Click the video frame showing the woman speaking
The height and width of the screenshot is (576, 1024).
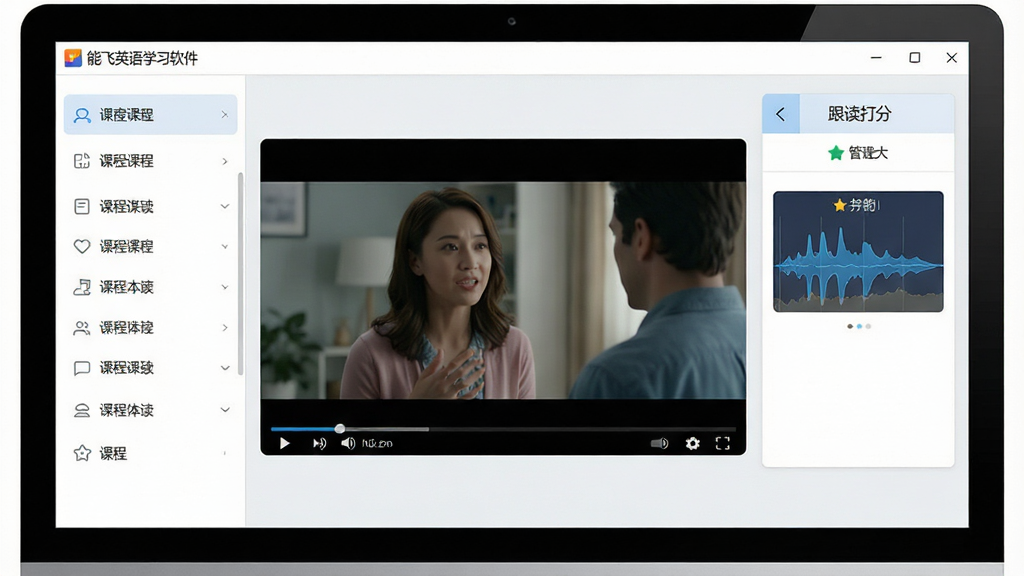tap(503, 290)
